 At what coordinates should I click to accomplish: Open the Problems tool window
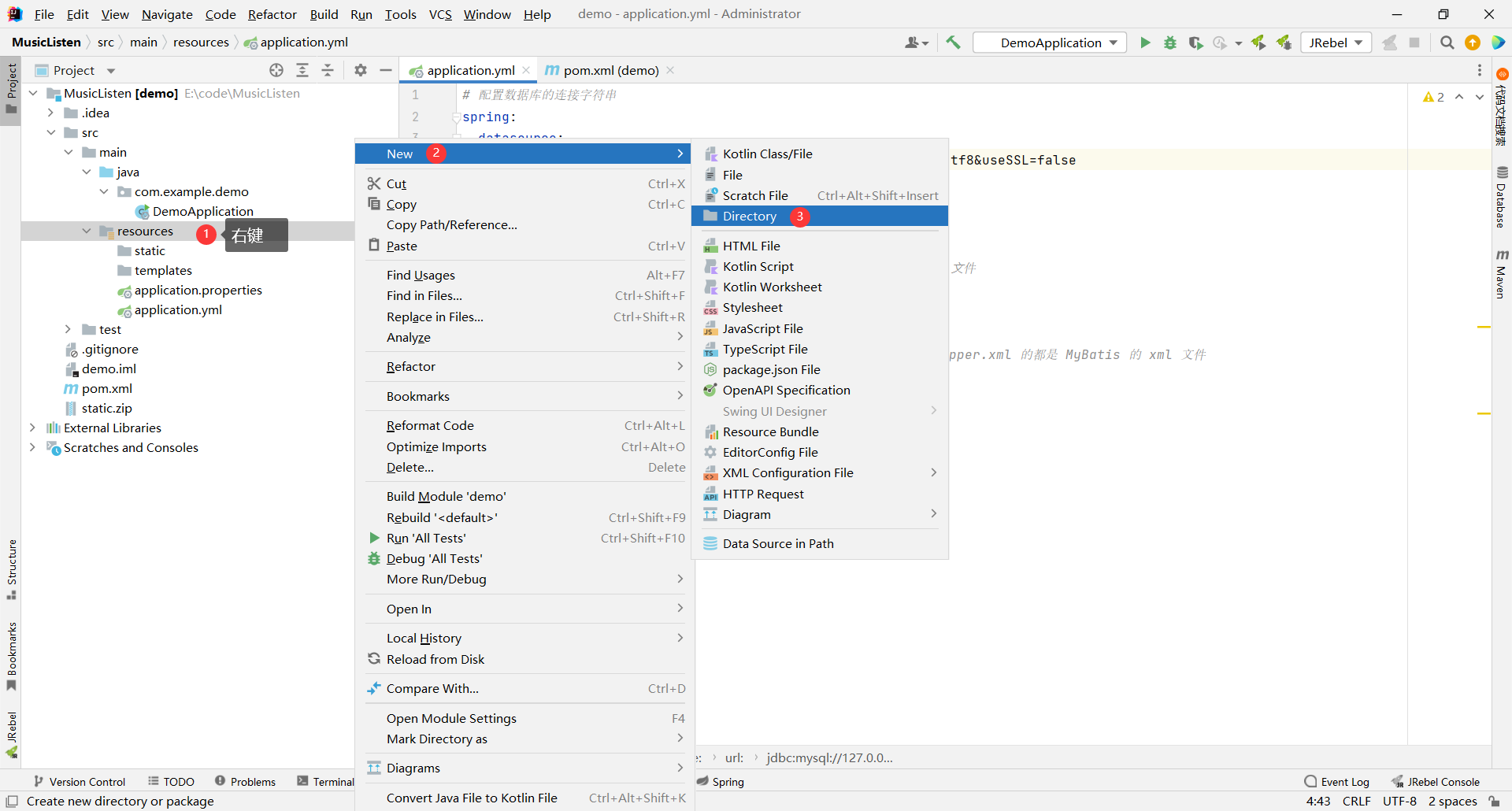(245, 781)
